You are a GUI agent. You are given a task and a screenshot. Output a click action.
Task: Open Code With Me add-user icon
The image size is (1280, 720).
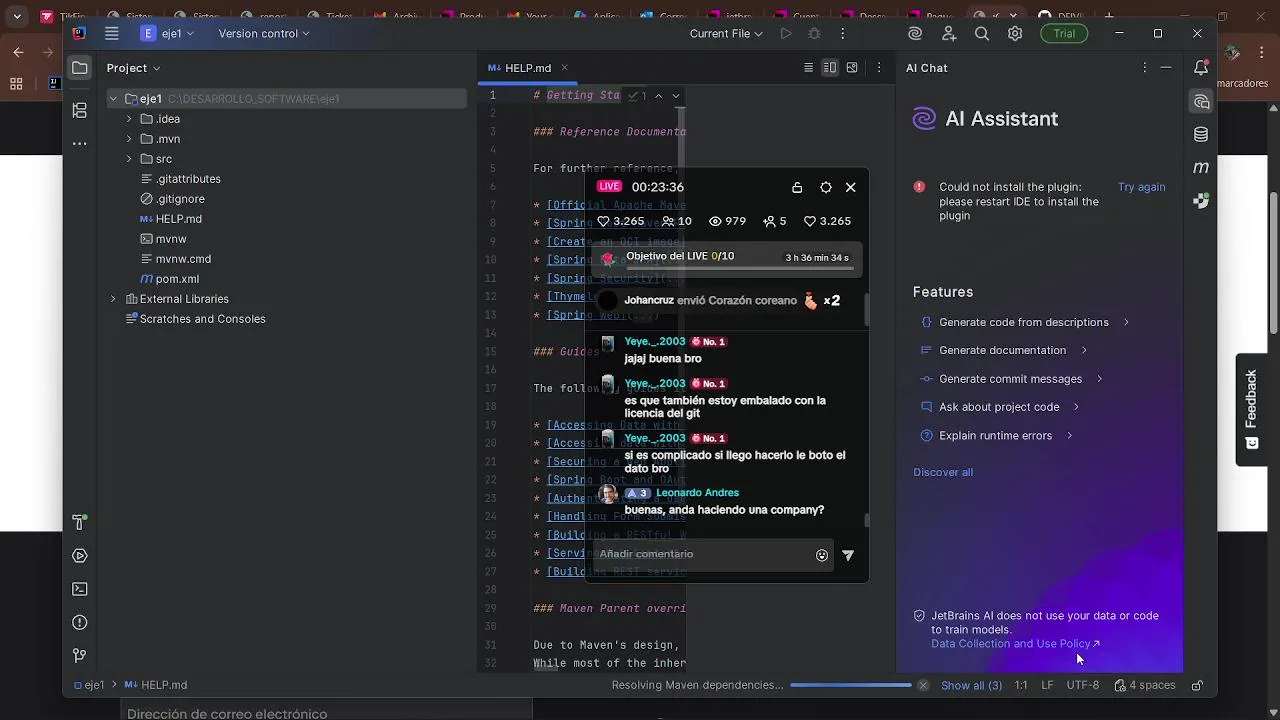click(949, 33)
